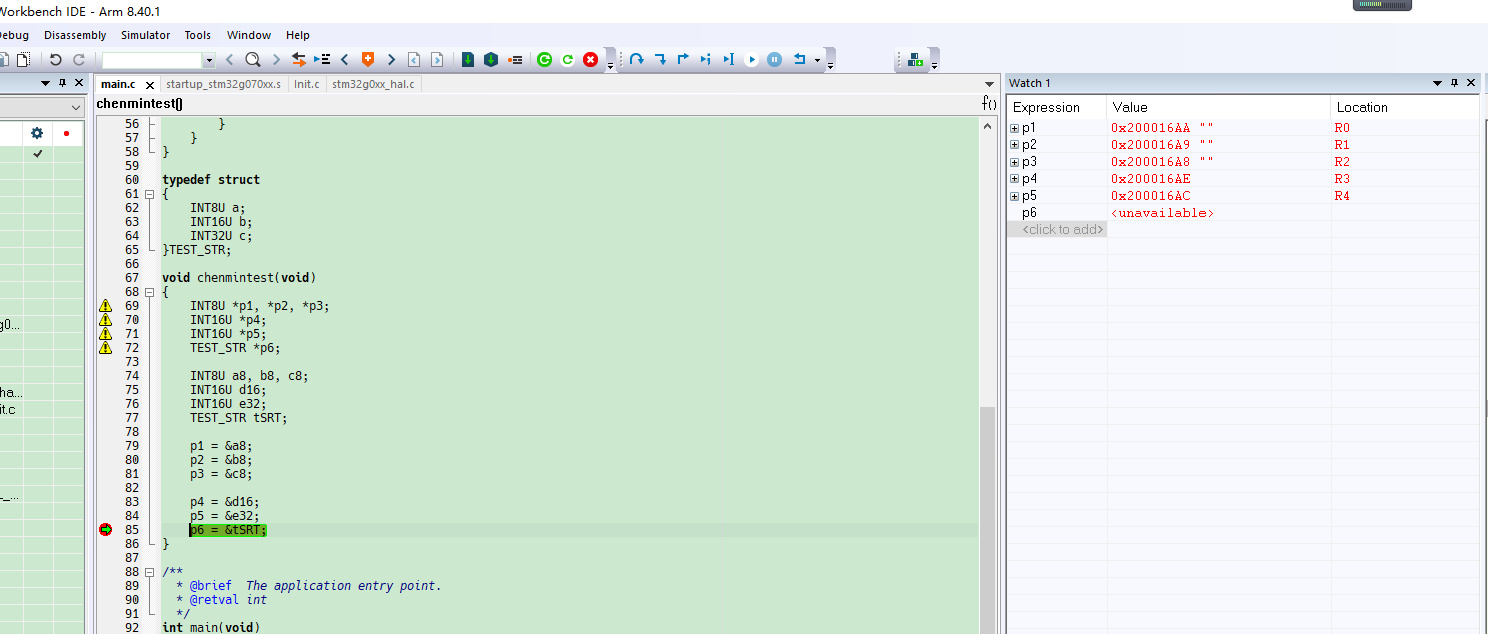Click the Break pause button
This screenshot has width=1488, height=634.
pyautogui.click(x=774, y=60)
